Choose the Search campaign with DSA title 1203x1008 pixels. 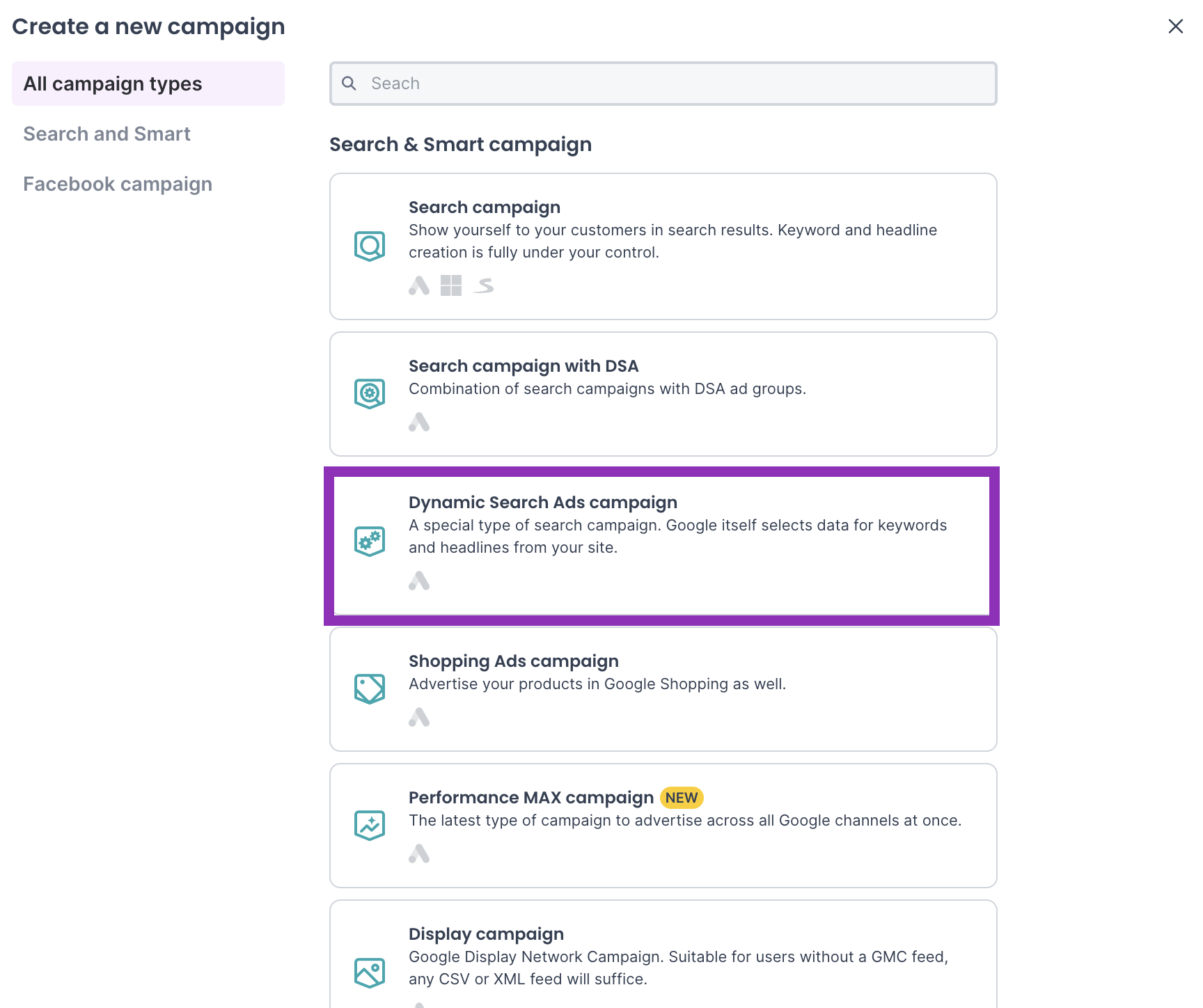click(524, 366)
